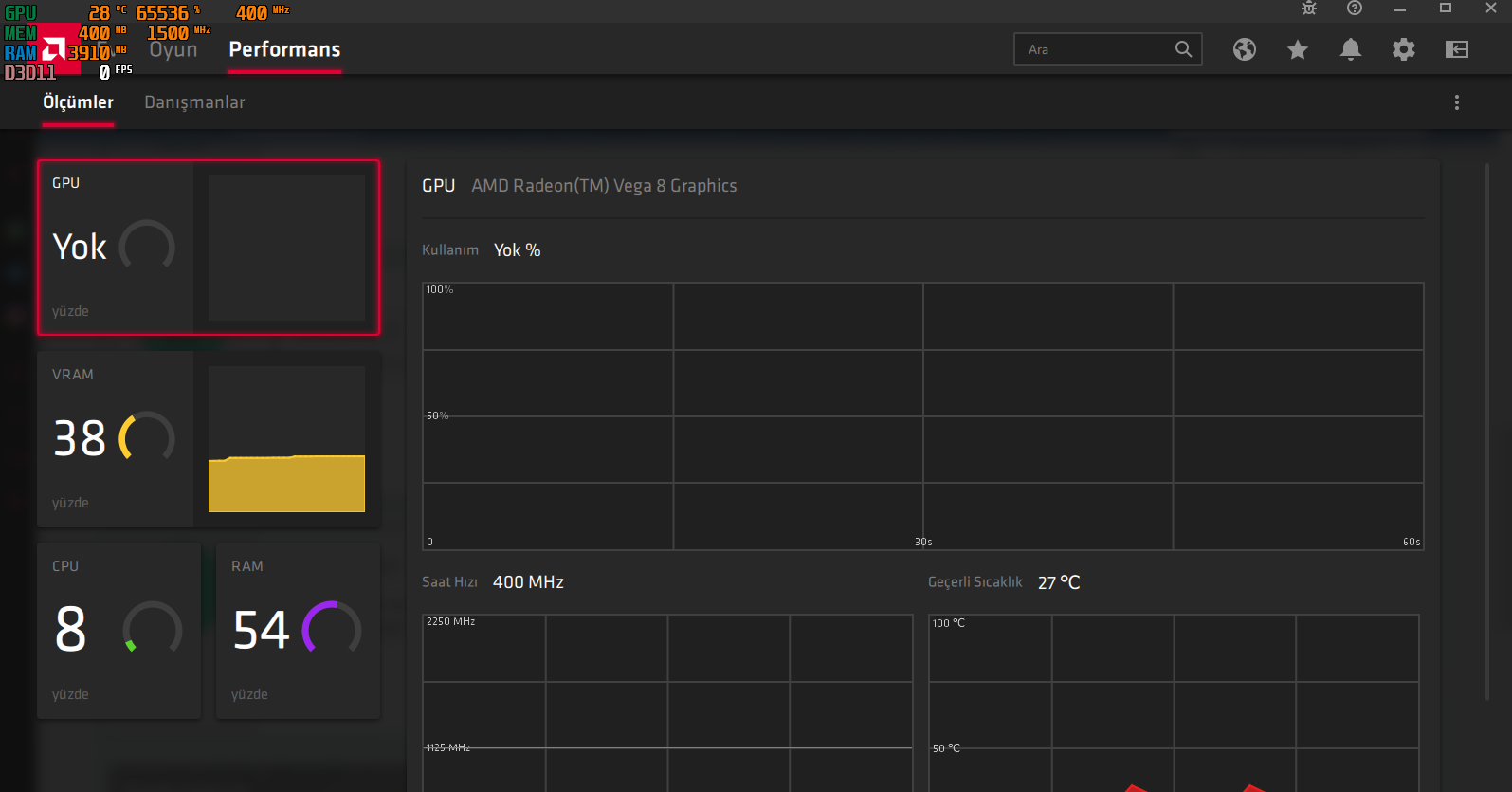Select the Danışmanlar sub-tab

(194, 102)
